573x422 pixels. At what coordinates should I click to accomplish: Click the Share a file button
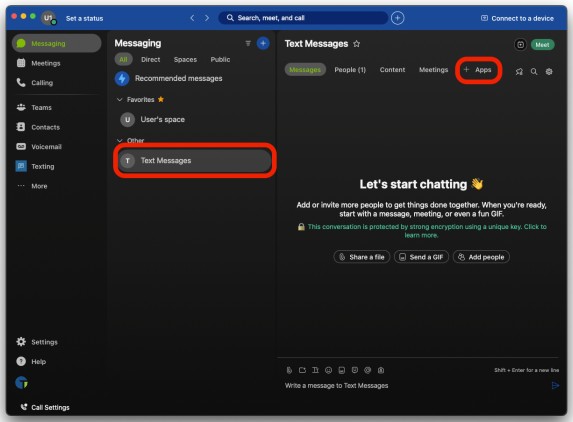[362, 257]
